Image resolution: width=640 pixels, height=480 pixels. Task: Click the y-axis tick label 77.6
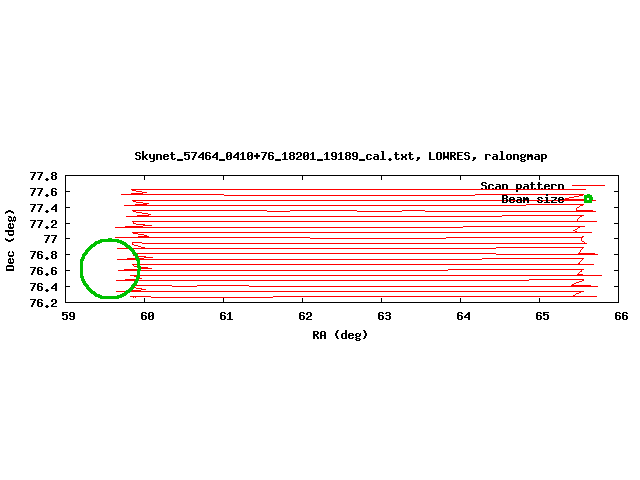tap(43, 192)
